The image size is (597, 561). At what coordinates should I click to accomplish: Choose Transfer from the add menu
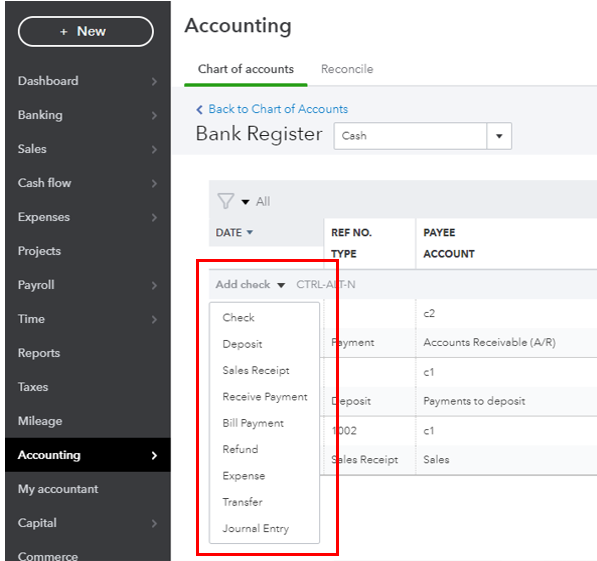[243, 502]
